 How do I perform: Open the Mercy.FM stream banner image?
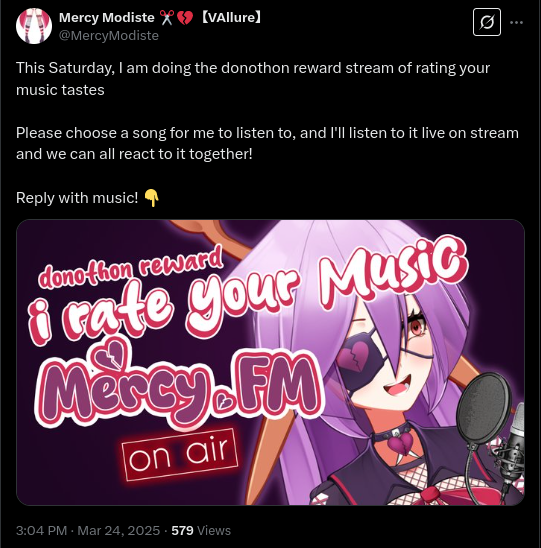tap(270, 362)
